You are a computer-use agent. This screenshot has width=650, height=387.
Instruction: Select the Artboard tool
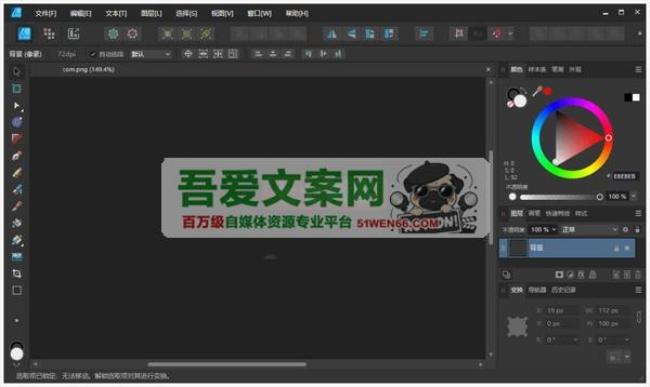point(17,89)
